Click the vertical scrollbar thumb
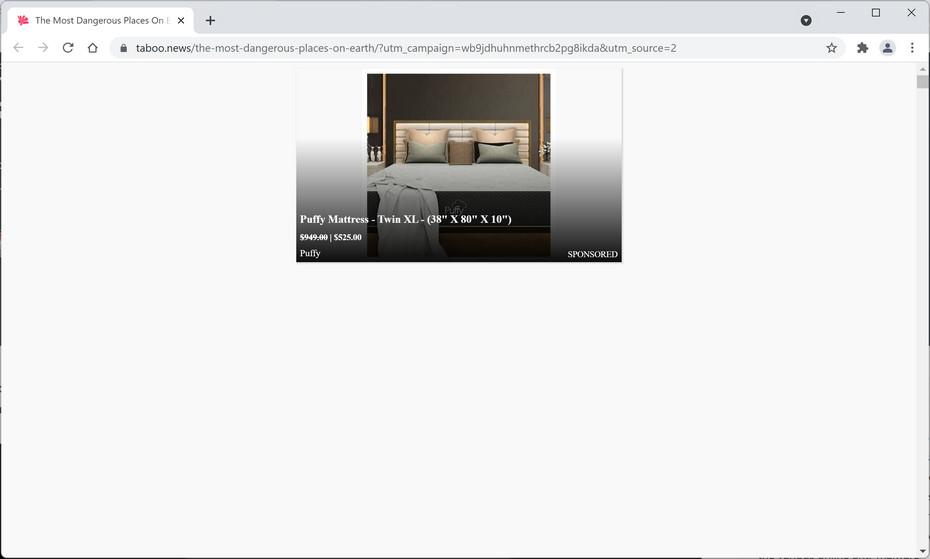The width and height of the screenshot is (930, 559). 922,81
